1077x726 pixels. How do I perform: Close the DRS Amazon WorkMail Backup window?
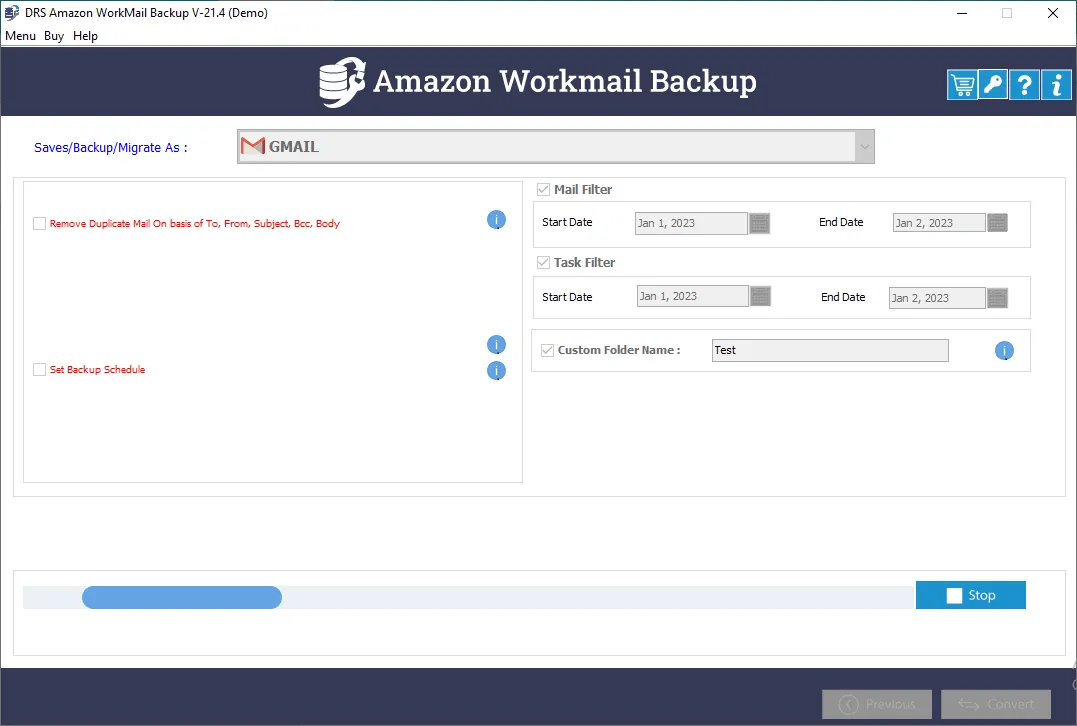pyautogui.click(x=1053, y=13)
